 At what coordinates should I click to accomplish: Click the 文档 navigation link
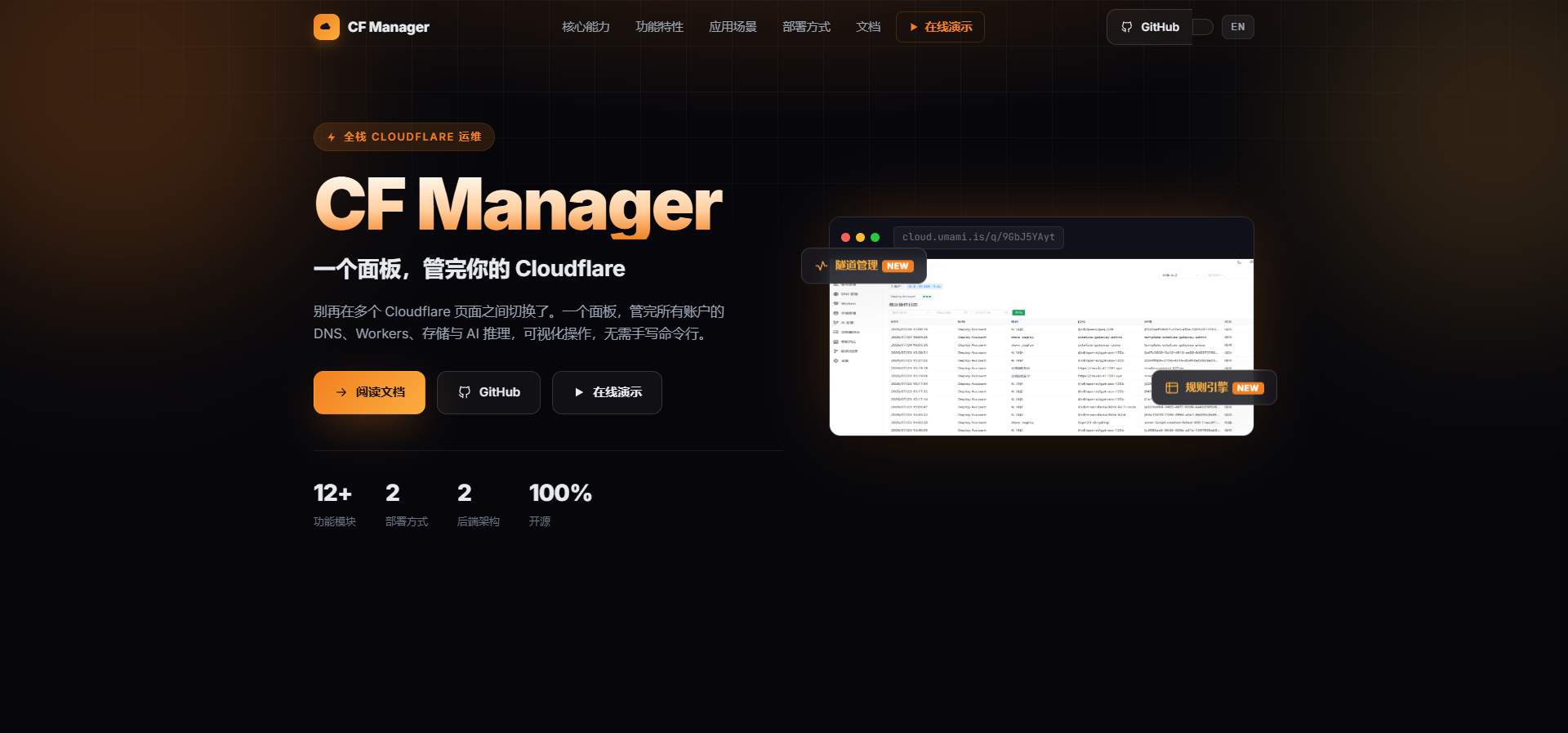[868, 27]
